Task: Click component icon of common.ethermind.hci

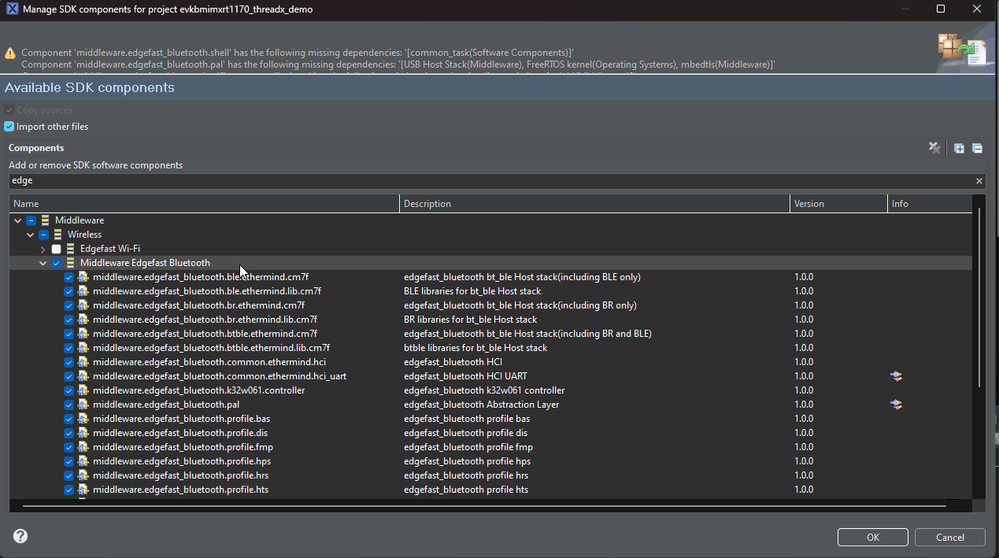Action: [83, 362]
